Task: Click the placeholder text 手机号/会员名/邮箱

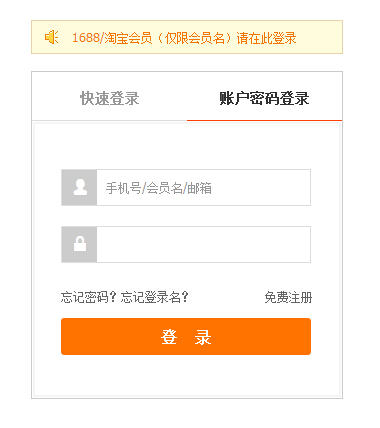Action: [159, 188]
